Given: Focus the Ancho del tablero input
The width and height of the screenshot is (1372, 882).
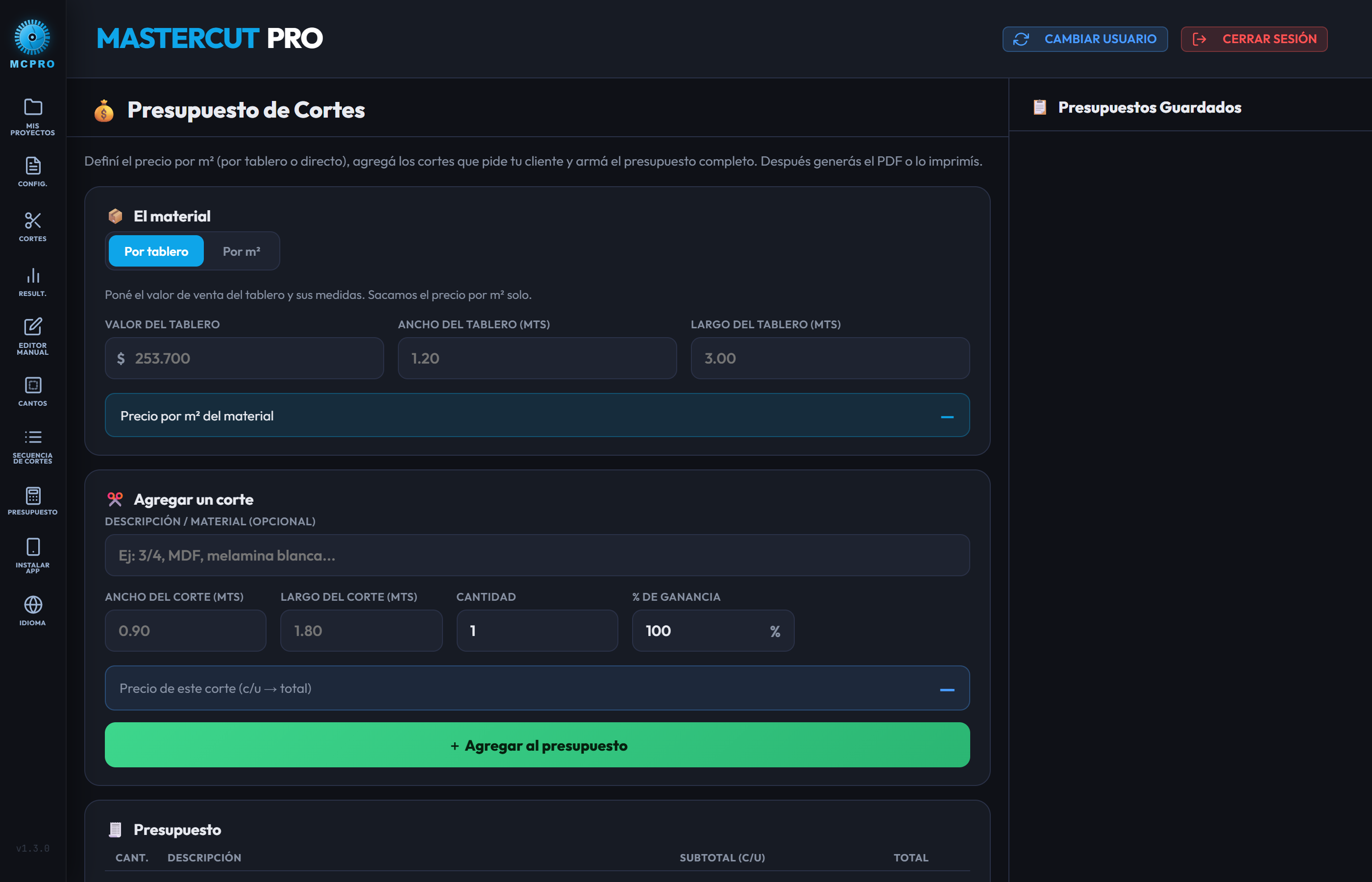Looking at the screenshot, I should point(537,358).
